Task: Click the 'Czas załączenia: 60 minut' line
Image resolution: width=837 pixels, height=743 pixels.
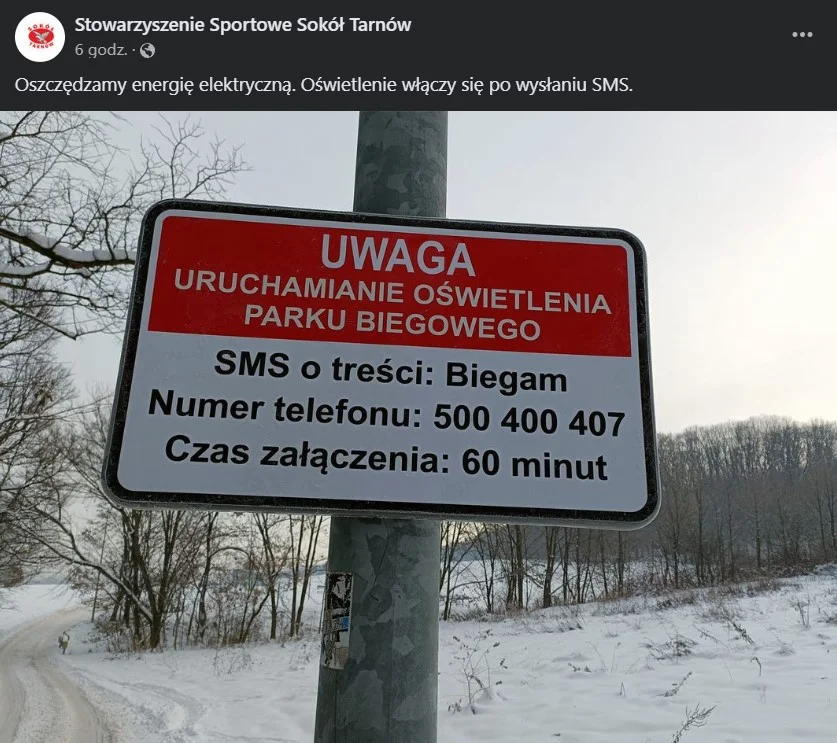Action: 386,459
